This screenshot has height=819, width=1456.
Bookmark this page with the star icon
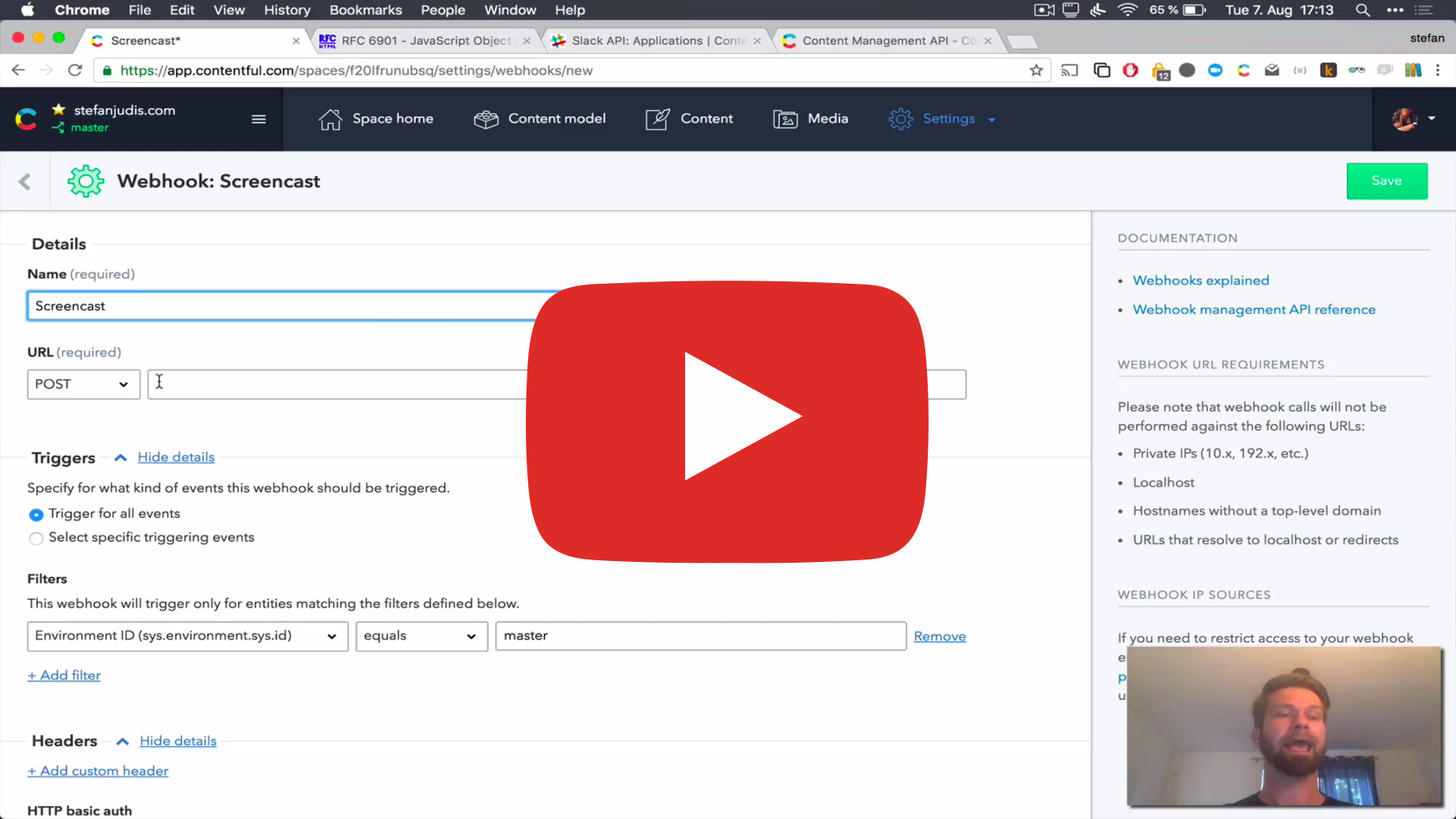(1036, 70)
